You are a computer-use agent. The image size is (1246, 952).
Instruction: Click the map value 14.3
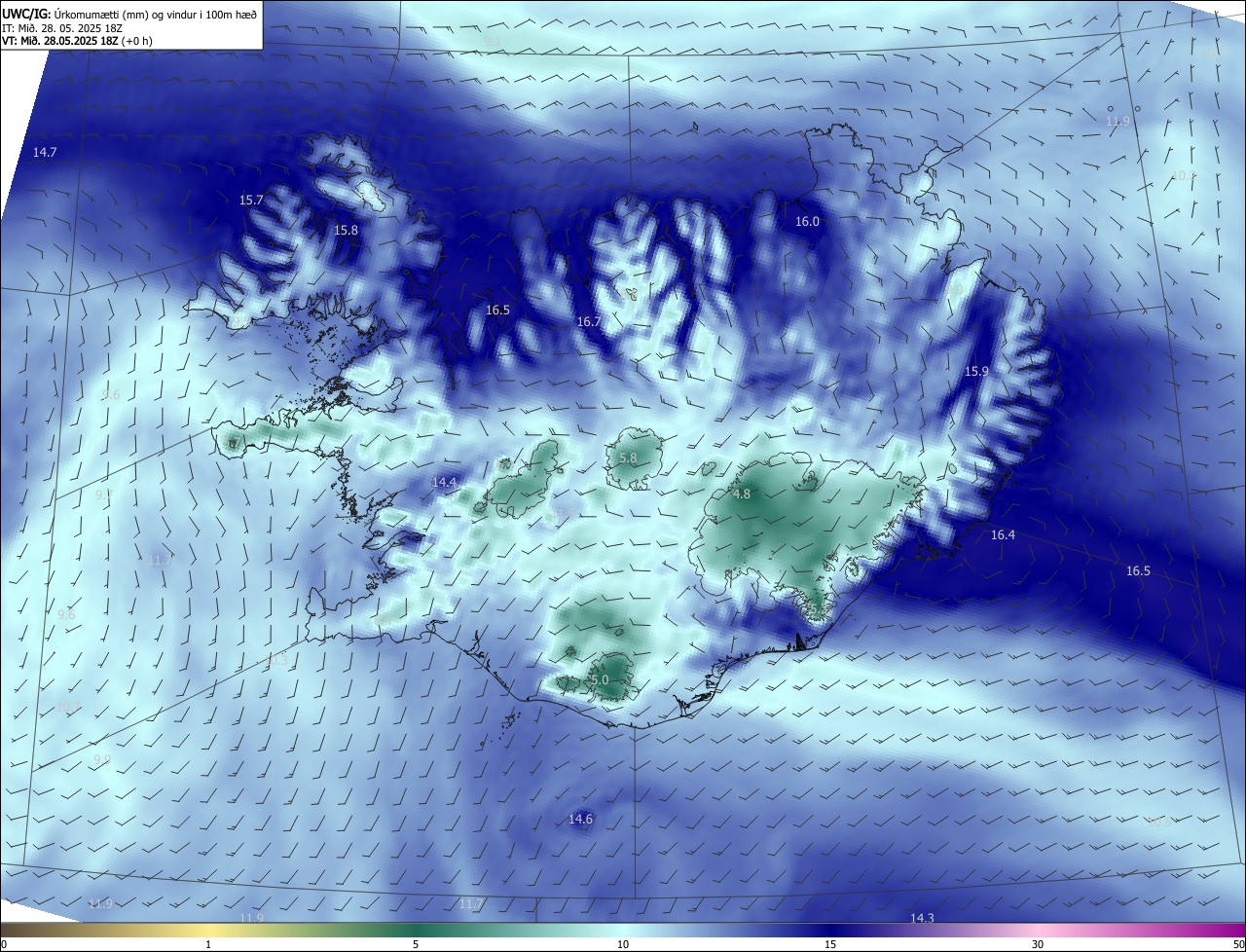[x=922, y=918]
